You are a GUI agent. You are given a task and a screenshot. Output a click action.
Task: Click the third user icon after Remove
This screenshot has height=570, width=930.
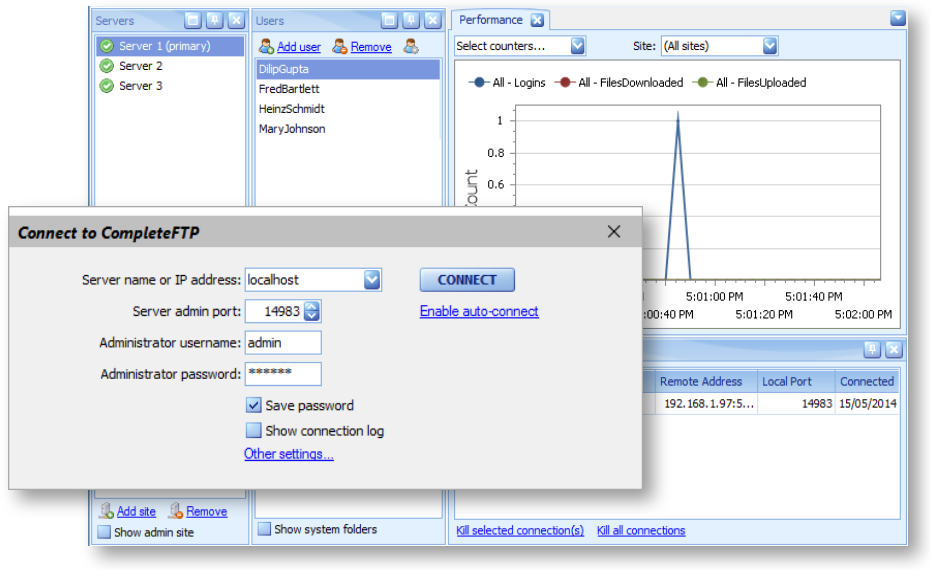[x=411, y=46]
